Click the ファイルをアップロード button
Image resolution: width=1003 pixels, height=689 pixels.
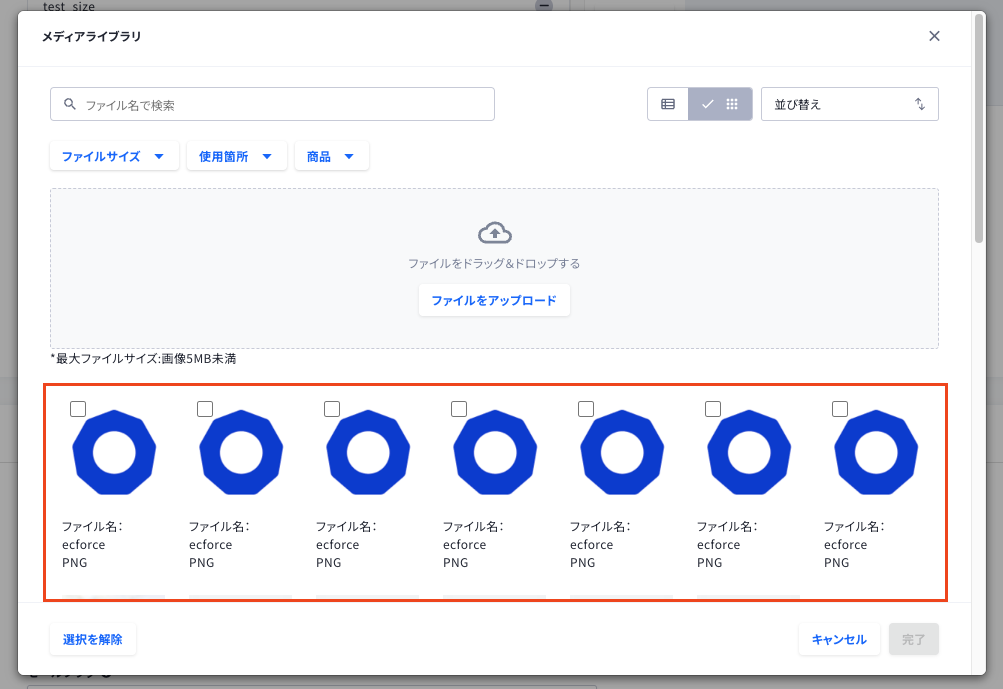click(494, 300)
